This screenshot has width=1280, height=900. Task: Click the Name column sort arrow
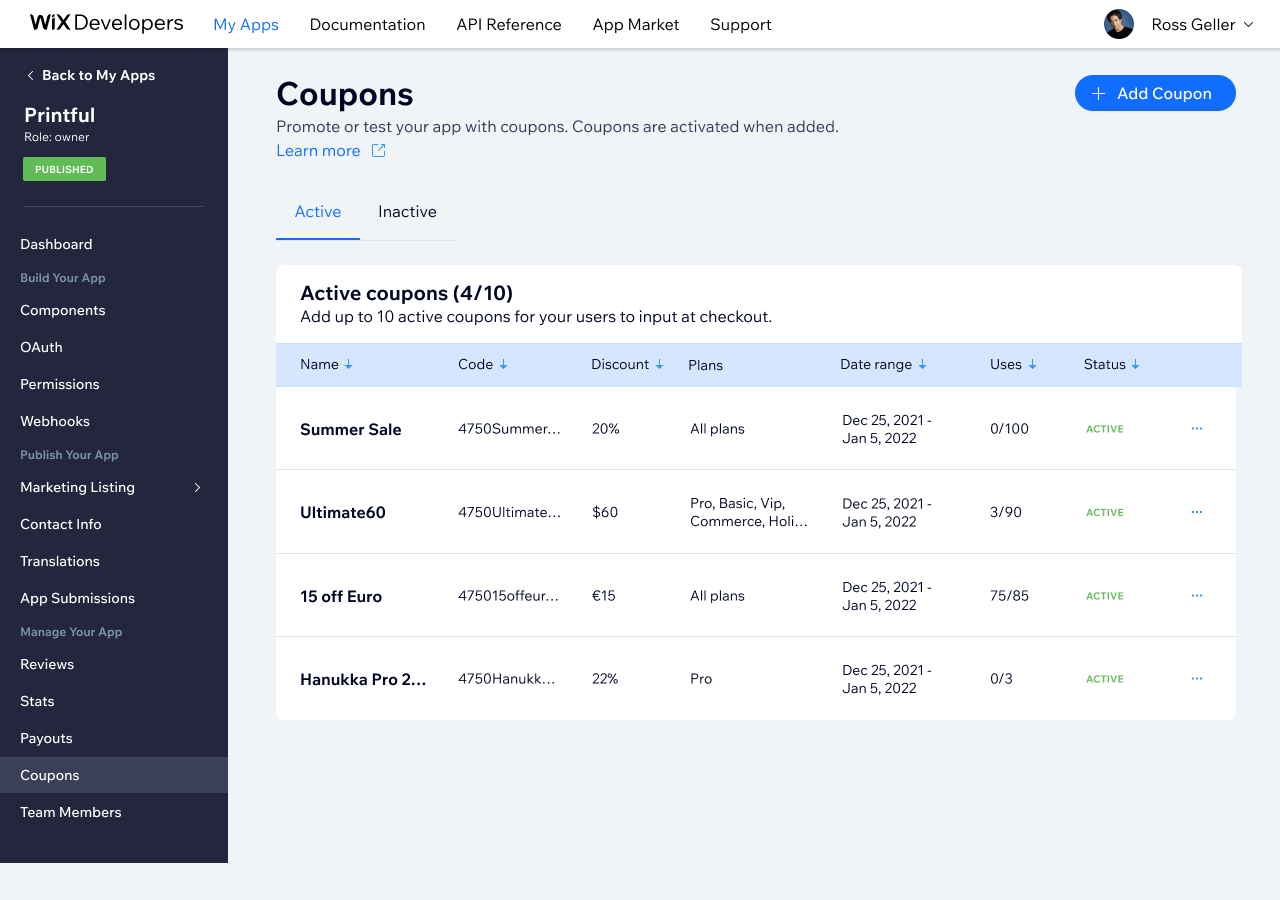pyautogui.click(x=349, y=365)
